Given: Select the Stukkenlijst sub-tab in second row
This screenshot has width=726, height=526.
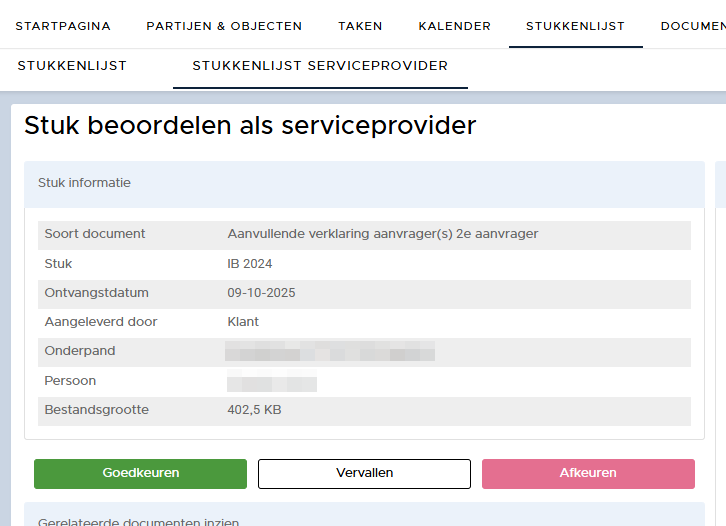Looking at the screenshot, I should coord(72,66).
